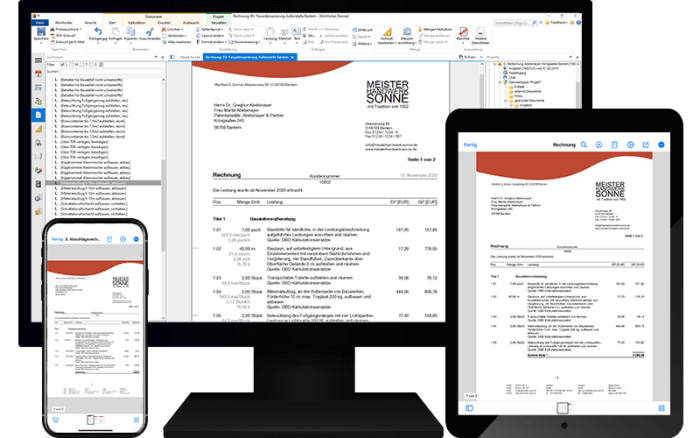Click the Suchen input field
This screenshot has height=438, width=700.
(112, 71)
